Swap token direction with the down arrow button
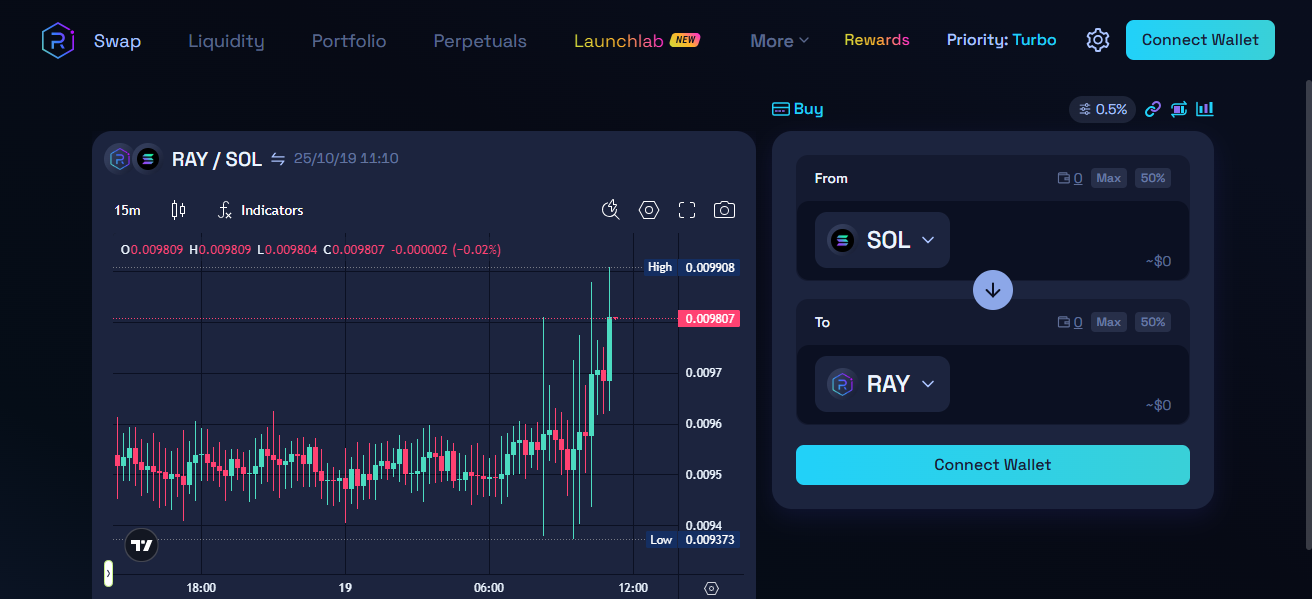The image size is (1312, 599). 993,290
